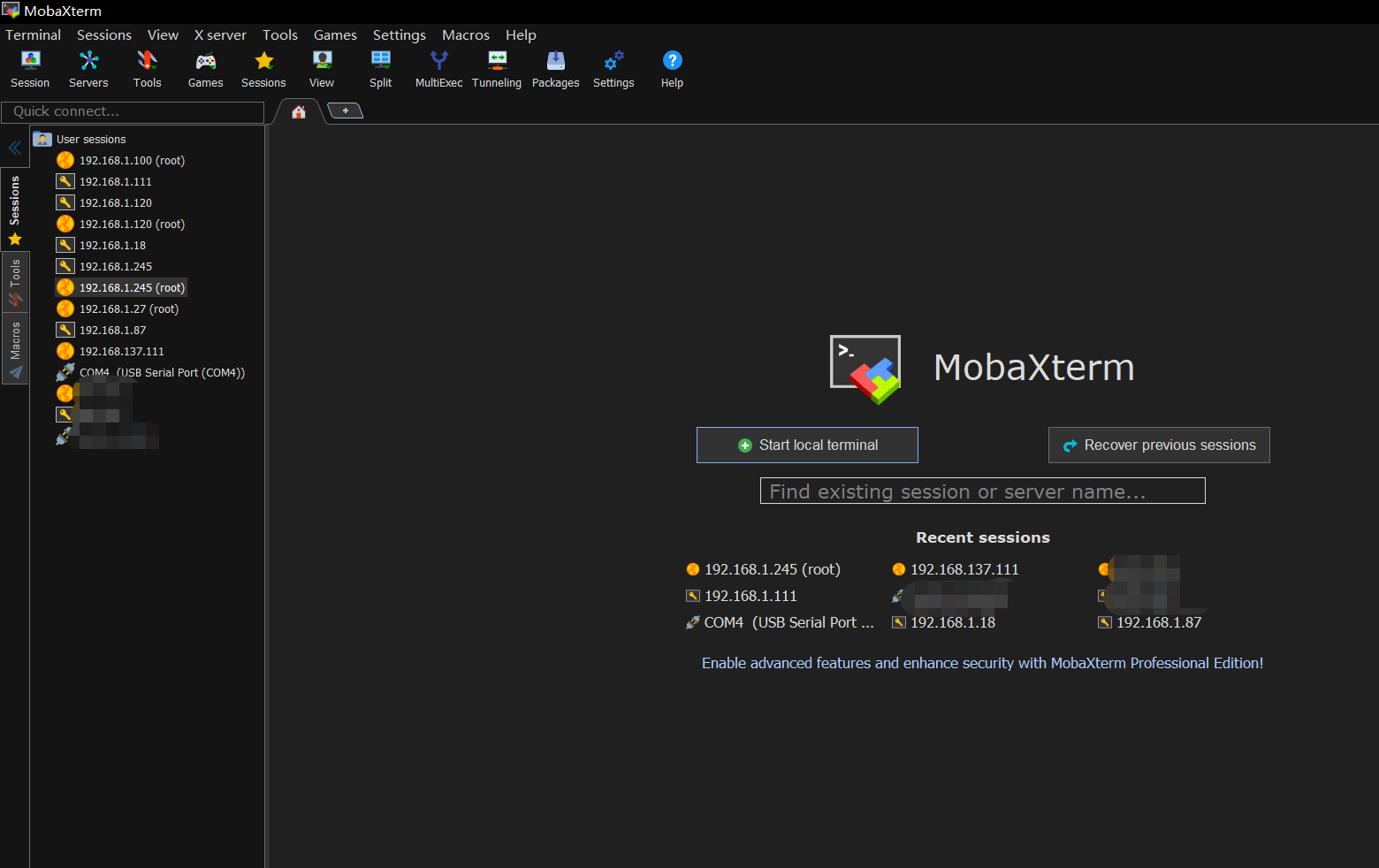
Task: Open the Settings menu in menu bar
Action: click(400, 34)
